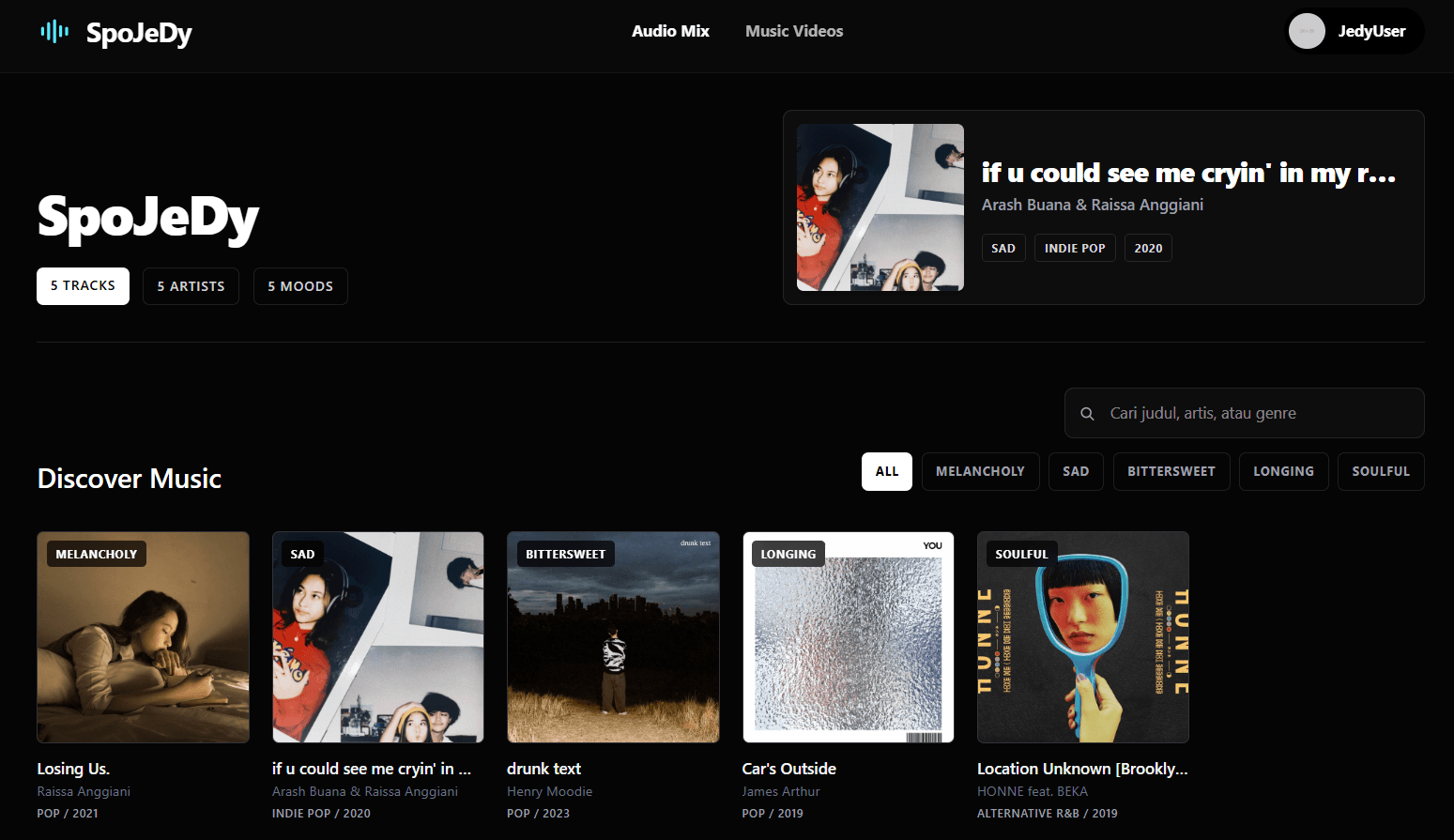Click the 'drunk text' song title
Image resolution: width=1454 pixels, height=840 pixels.
point(543,769)
